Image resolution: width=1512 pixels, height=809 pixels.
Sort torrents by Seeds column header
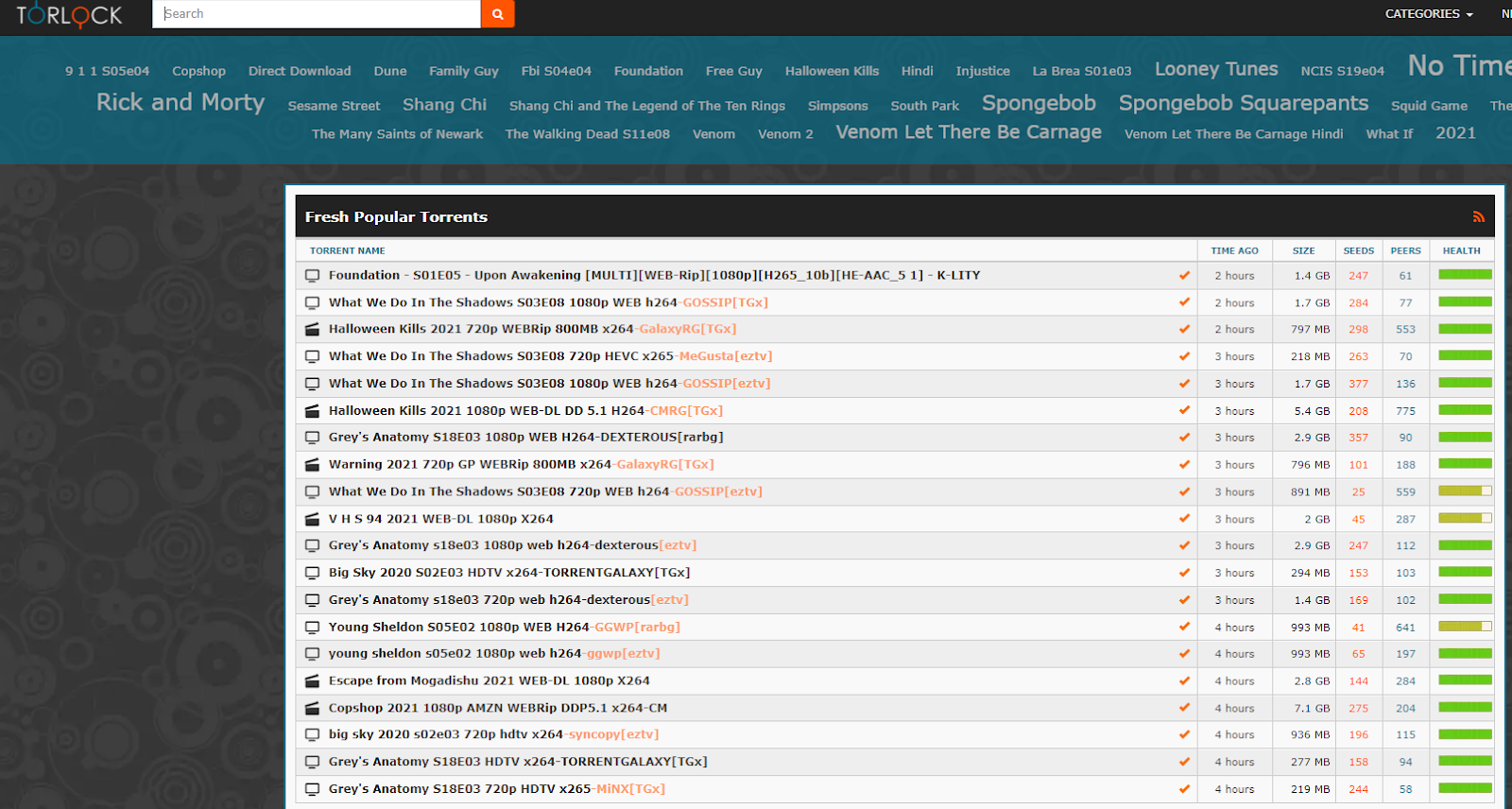[x=1358, y=250]
